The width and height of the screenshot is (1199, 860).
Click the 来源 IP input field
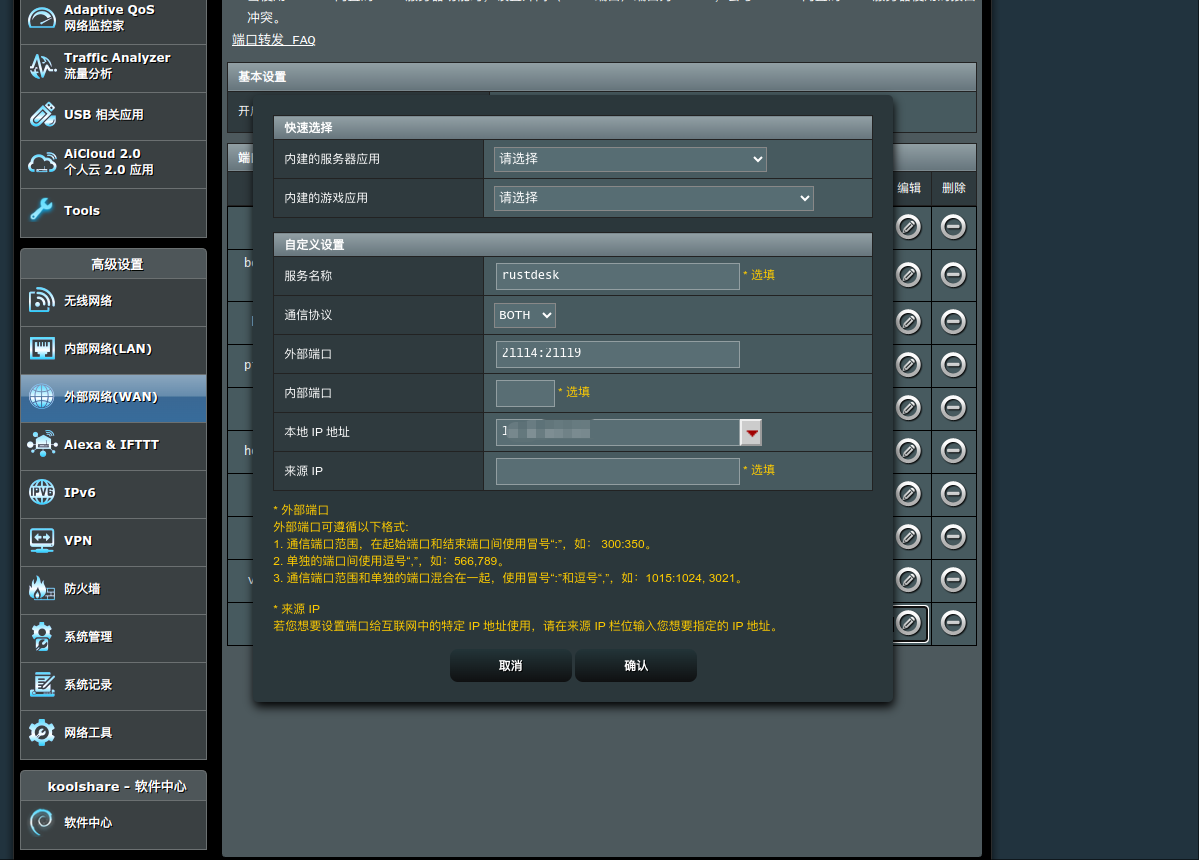pyautogui.click(x=618, y=472)
